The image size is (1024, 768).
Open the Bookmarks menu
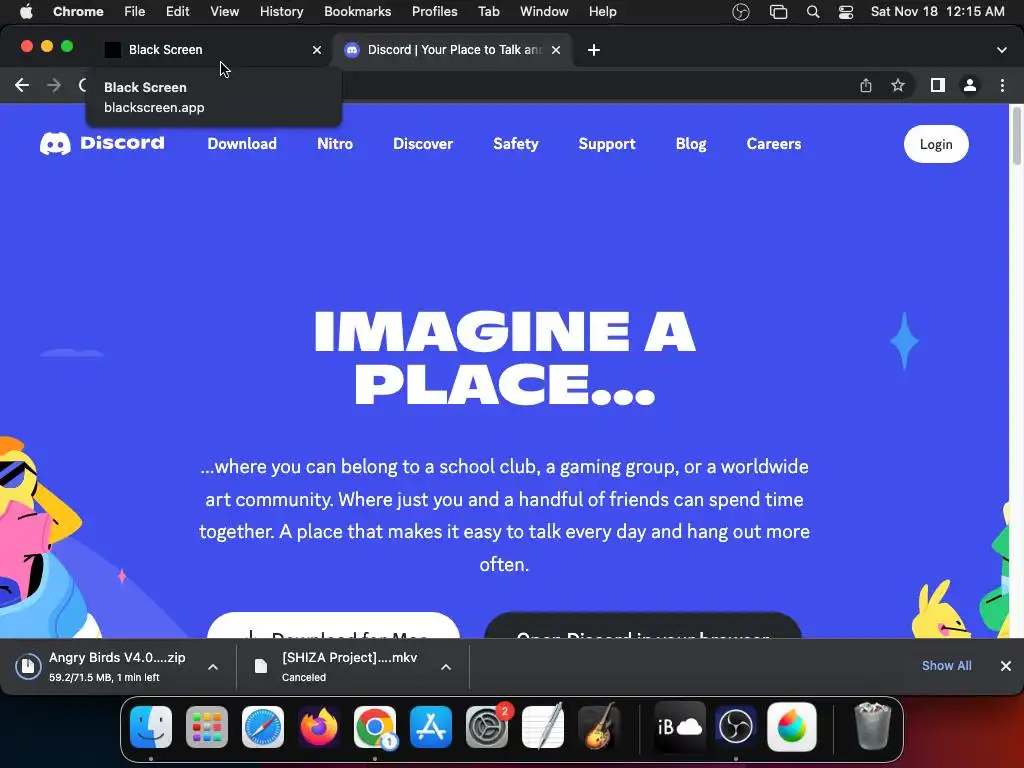[x=357, y=12]
